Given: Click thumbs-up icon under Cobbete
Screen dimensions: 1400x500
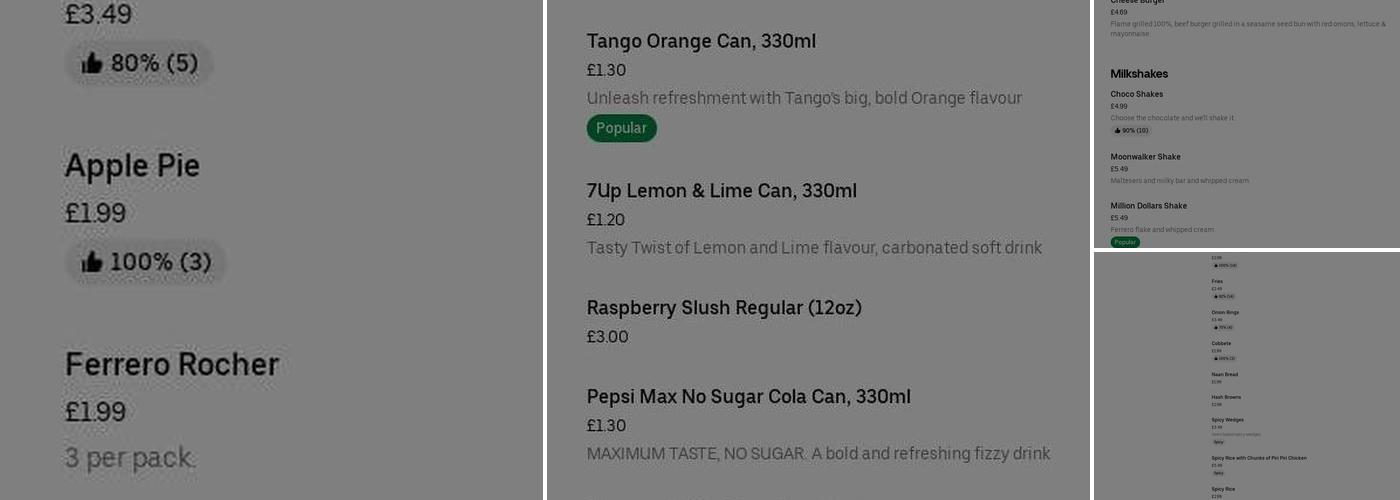Looking at the screenshot, I should (x=1215, y=358).
